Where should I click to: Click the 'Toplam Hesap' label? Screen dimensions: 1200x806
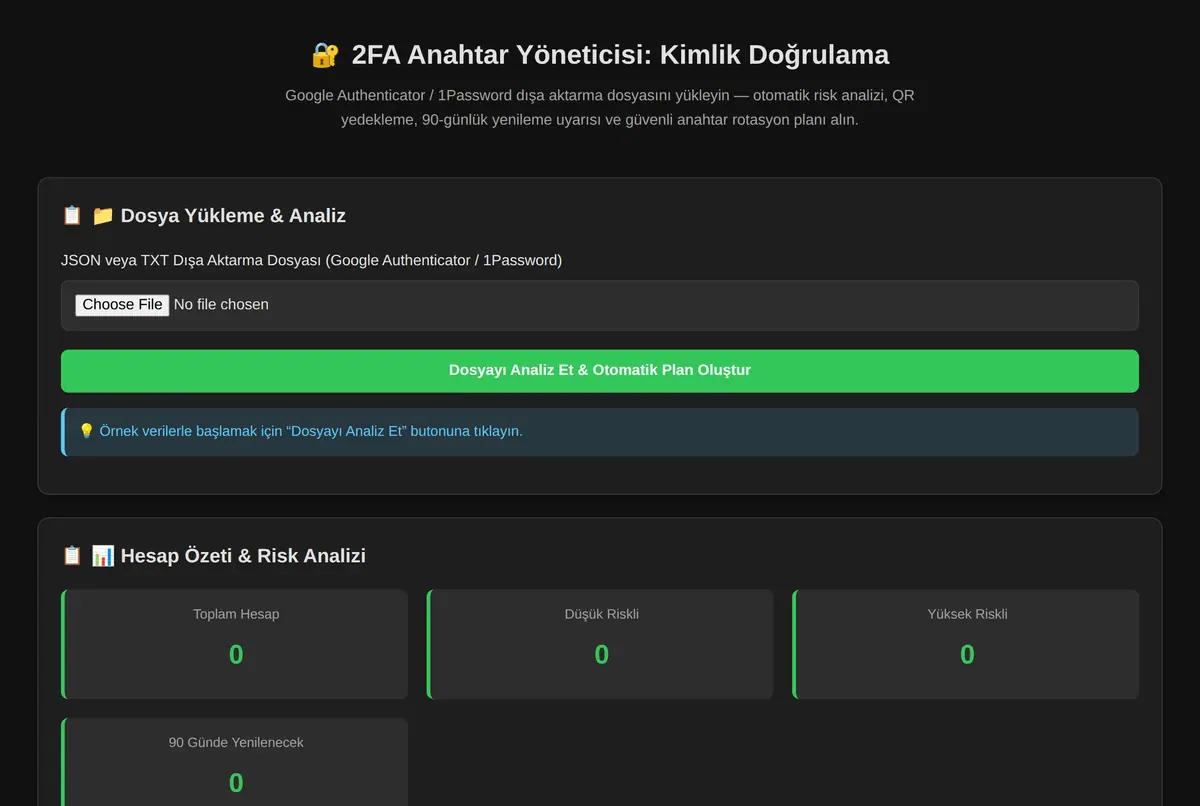click(x=236, y=614)
